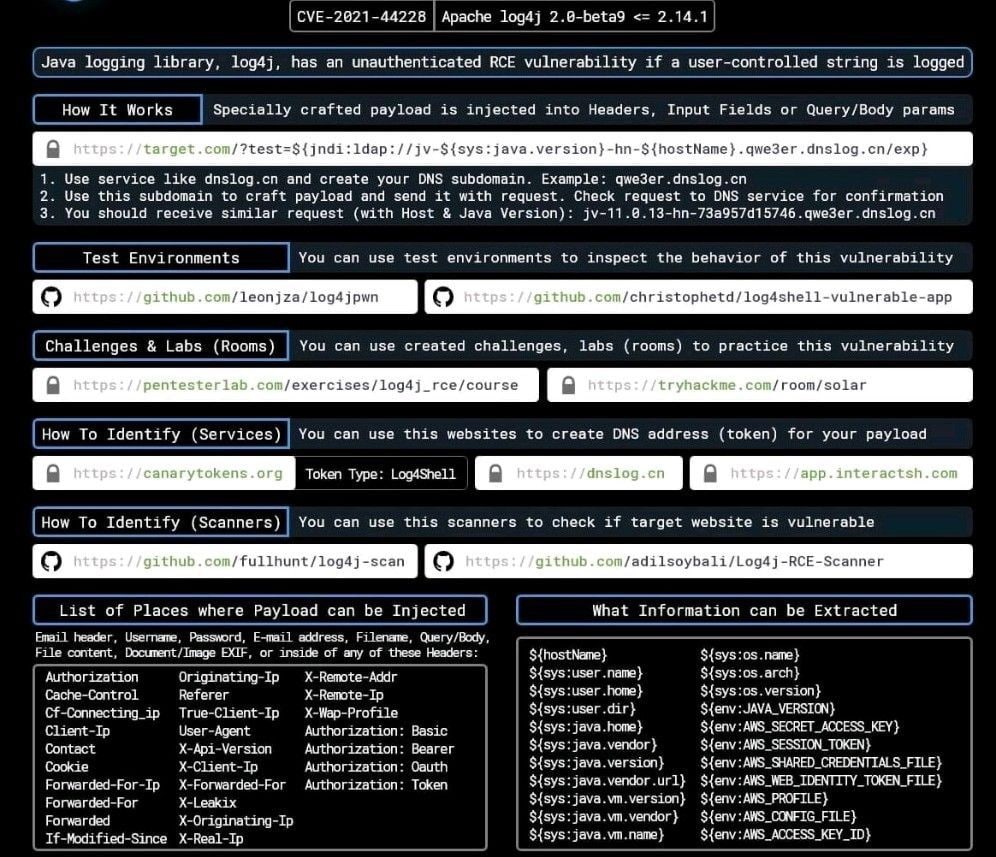Select the Forwarded-For-Ip header entry
996x857 pixels.
click(102, 785)
